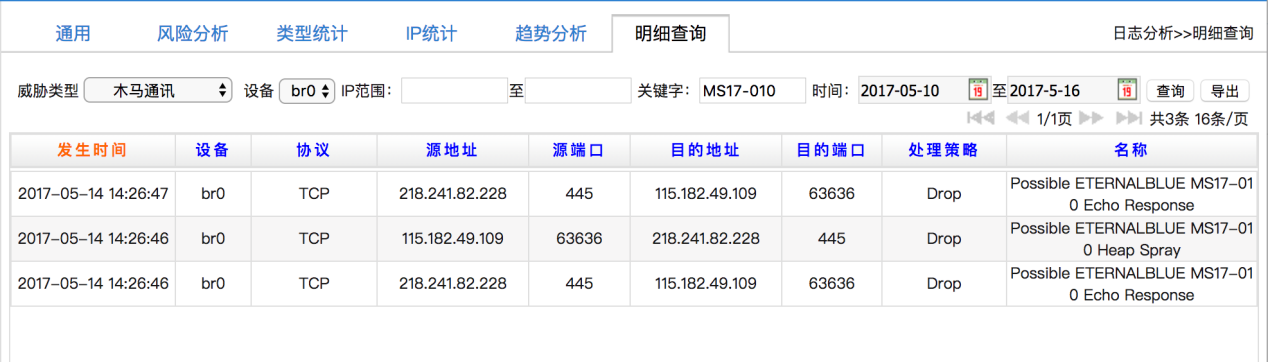
Task: Switch to the IP统计 tab
Action: click(x=431, y=33)
